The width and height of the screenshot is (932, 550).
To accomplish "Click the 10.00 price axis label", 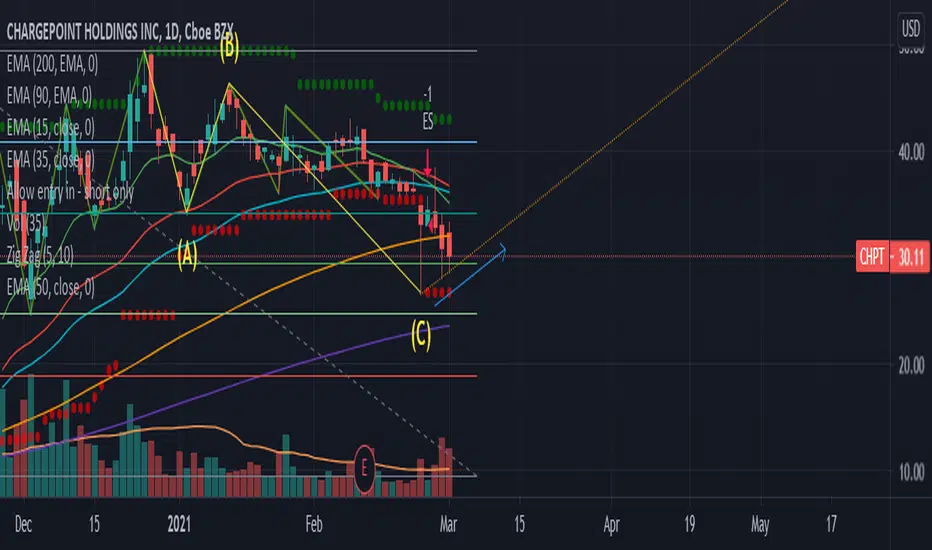I will point(911,472).
